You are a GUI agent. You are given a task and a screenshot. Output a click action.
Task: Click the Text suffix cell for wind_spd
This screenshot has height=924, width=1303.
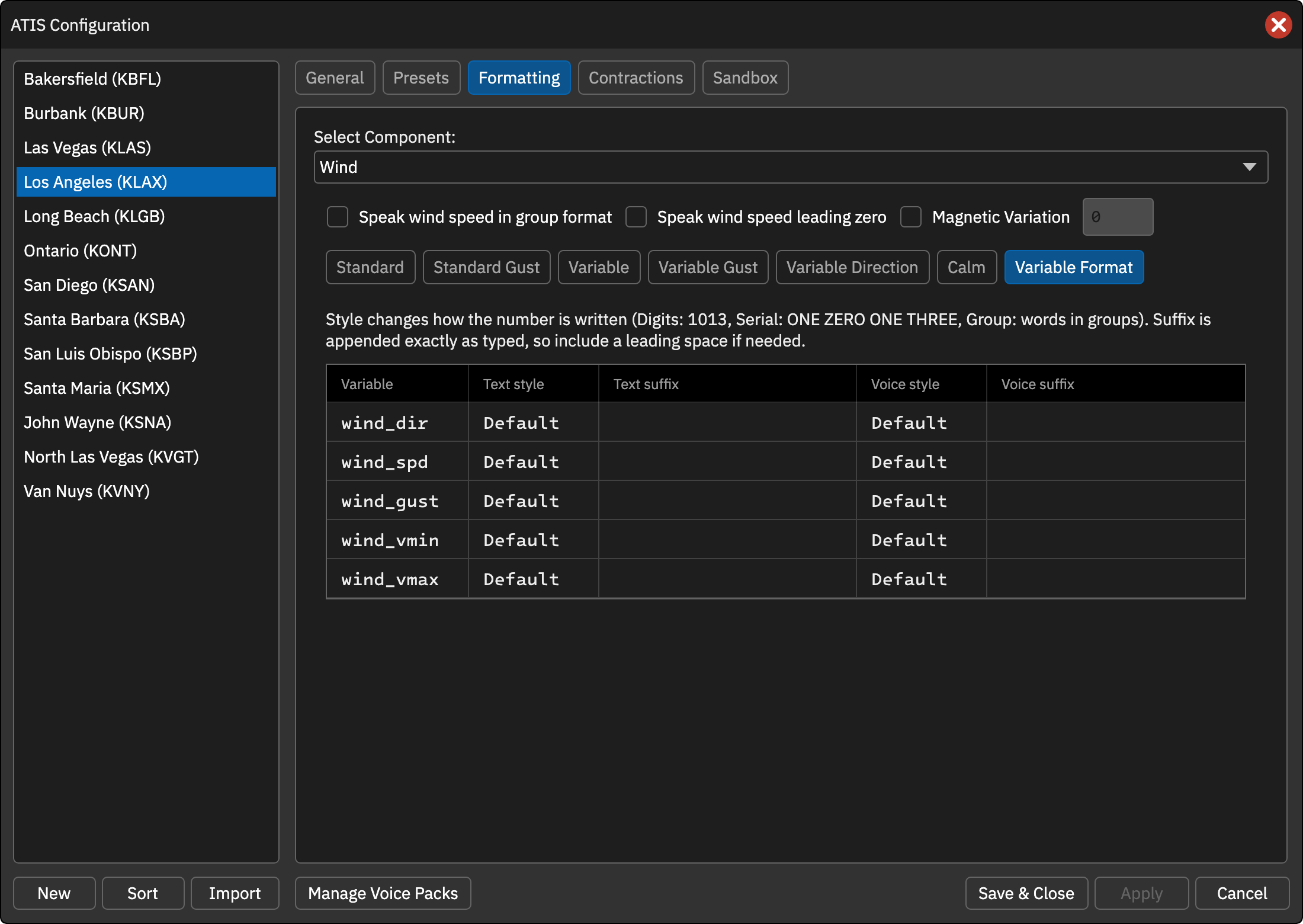coord(727,461)
